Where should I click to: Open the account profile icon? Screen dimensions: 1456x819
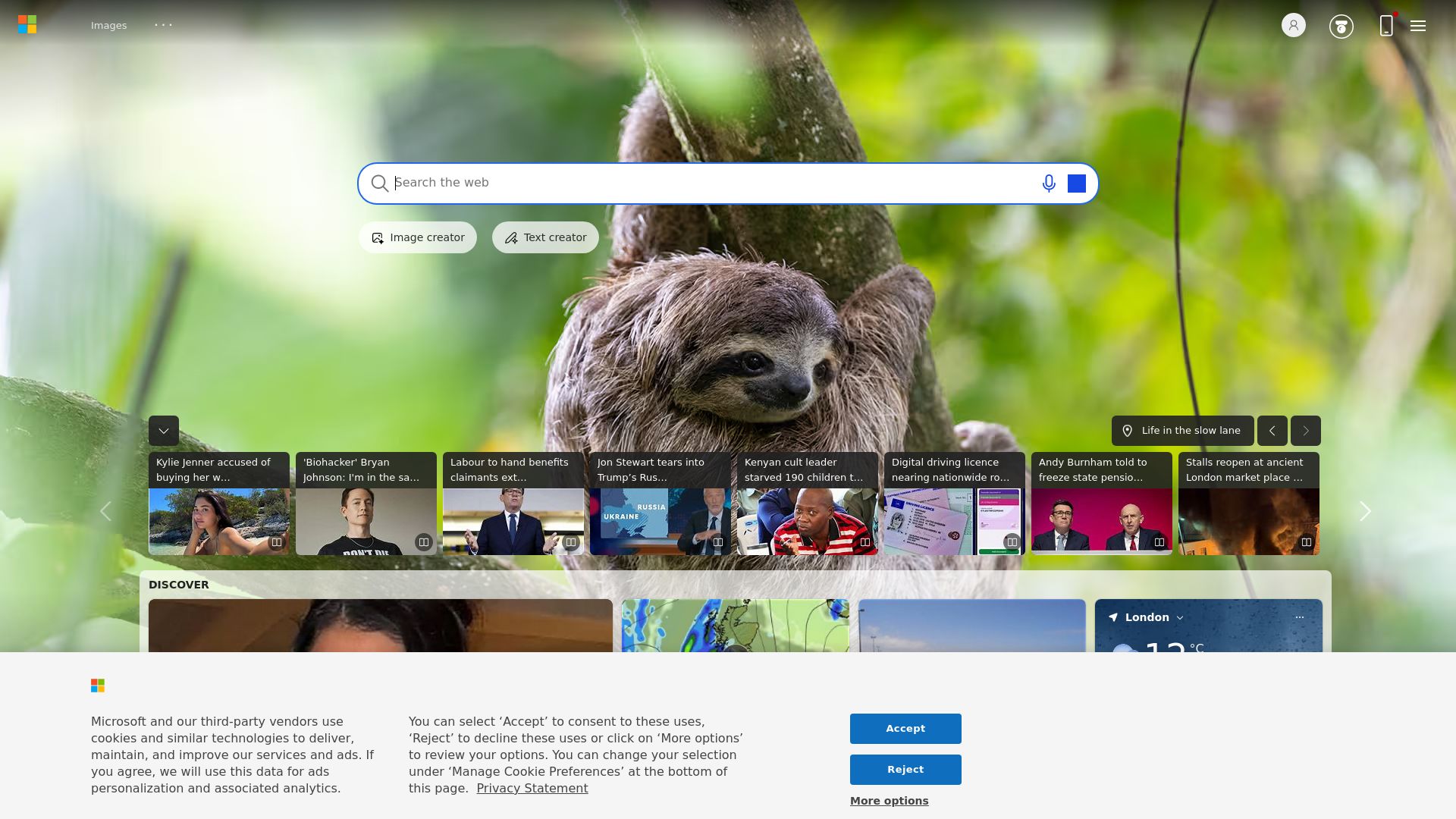pyautogui.click(x=1294, y=25)
